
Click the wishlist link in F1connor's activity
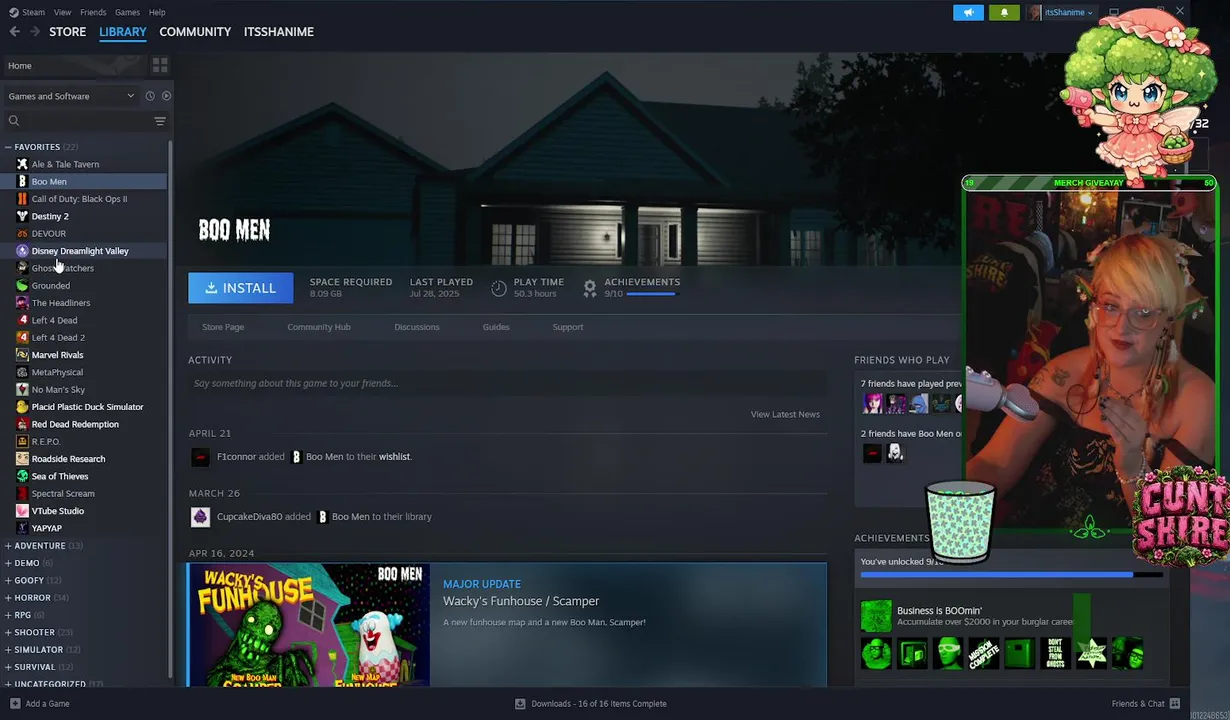[x=394, y=457]
